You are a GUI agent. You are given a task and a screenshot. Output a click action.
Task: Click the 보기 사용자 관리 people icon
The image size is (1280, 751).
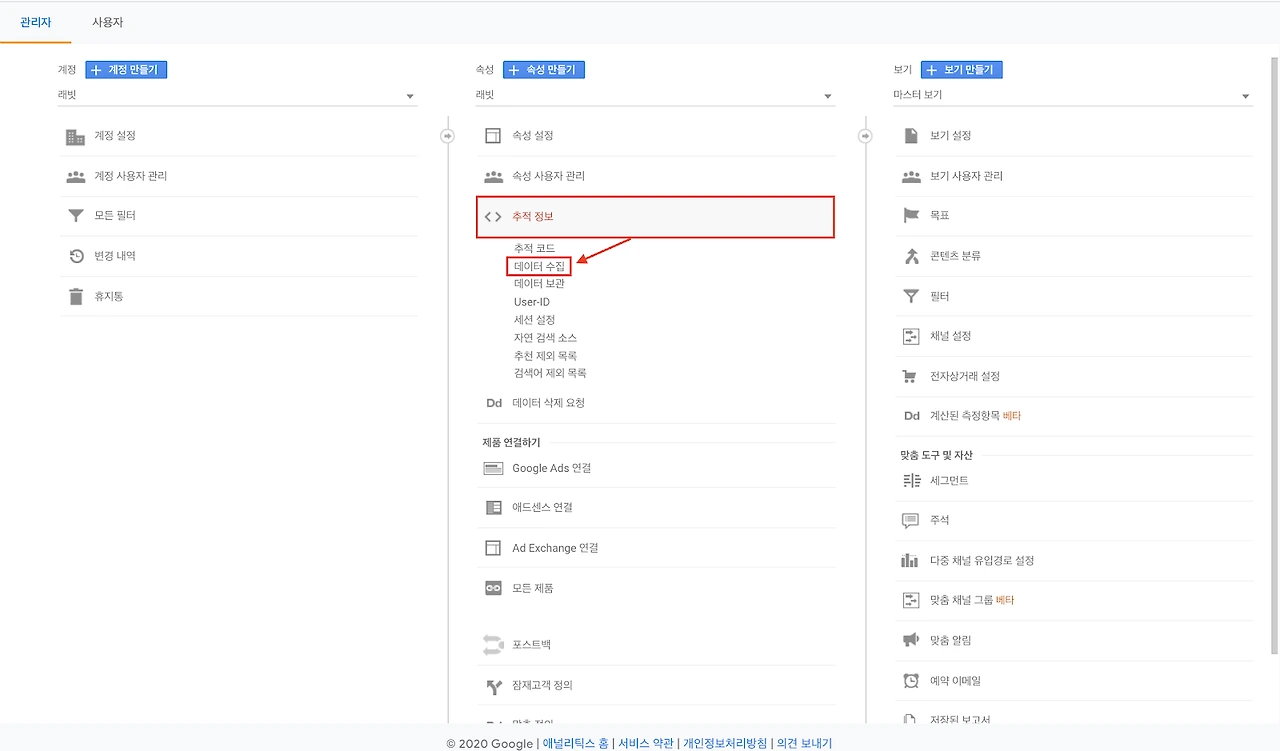pos(911,176)
